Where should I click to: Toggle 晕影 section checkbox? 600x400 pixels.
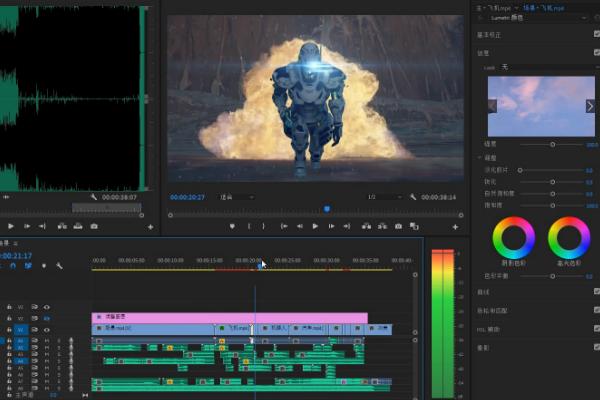click(x=597, y=347)
